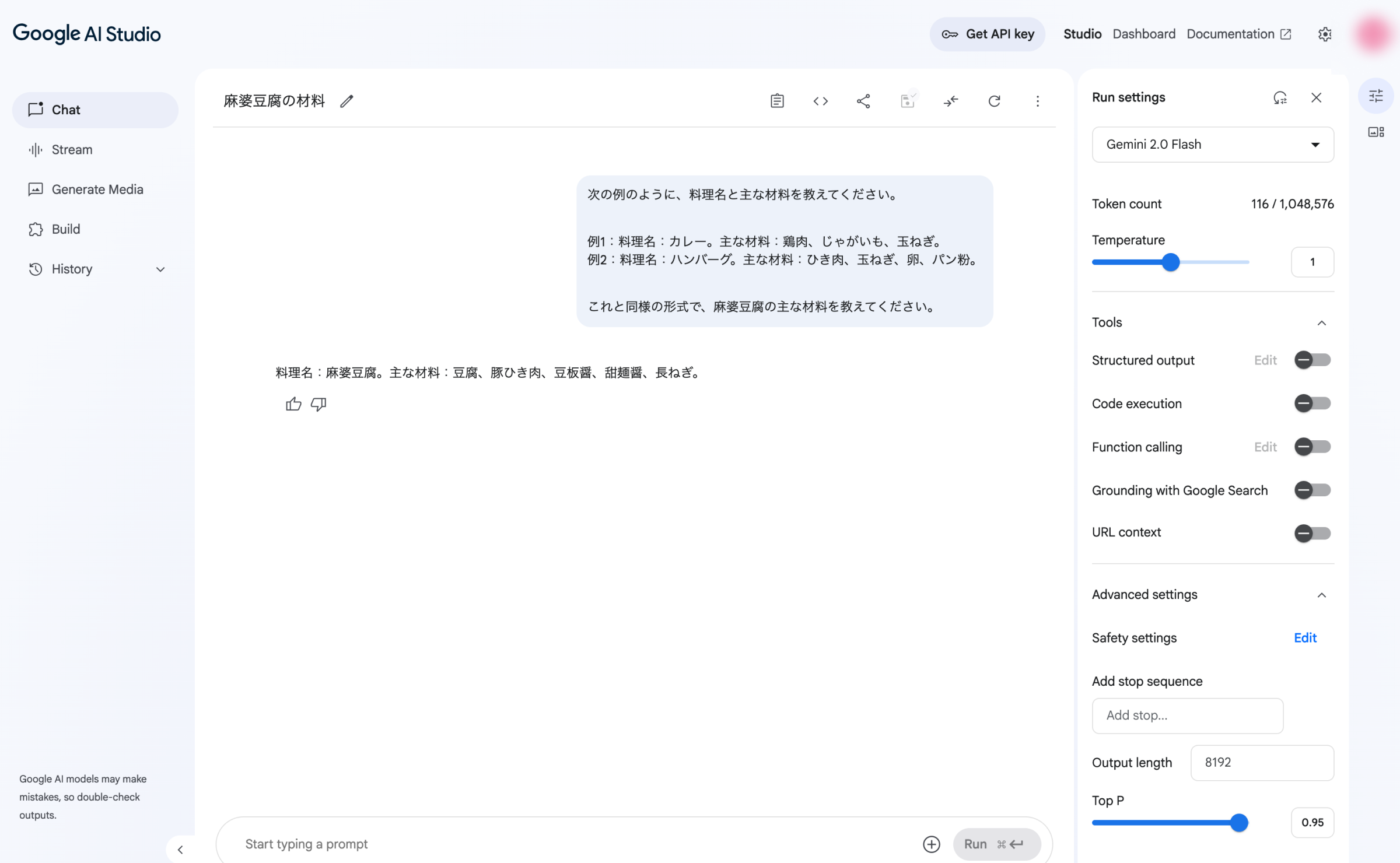Click the prompt title 麻婆豆腐の材料
Screen dimensions: 1400x863
pos(274,101)
